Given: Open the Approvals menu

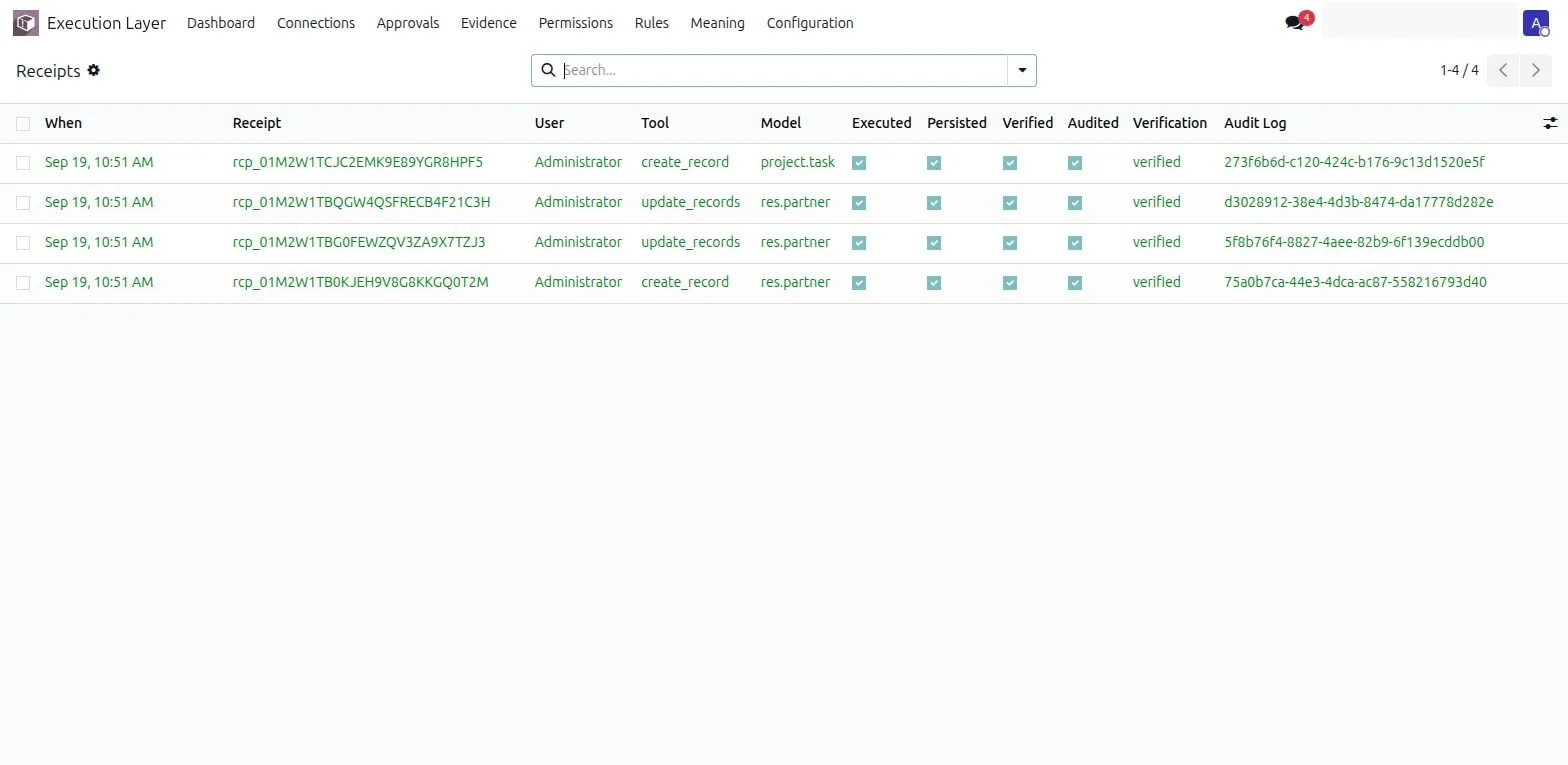Looking at the screenshot, I should point(408,23).
